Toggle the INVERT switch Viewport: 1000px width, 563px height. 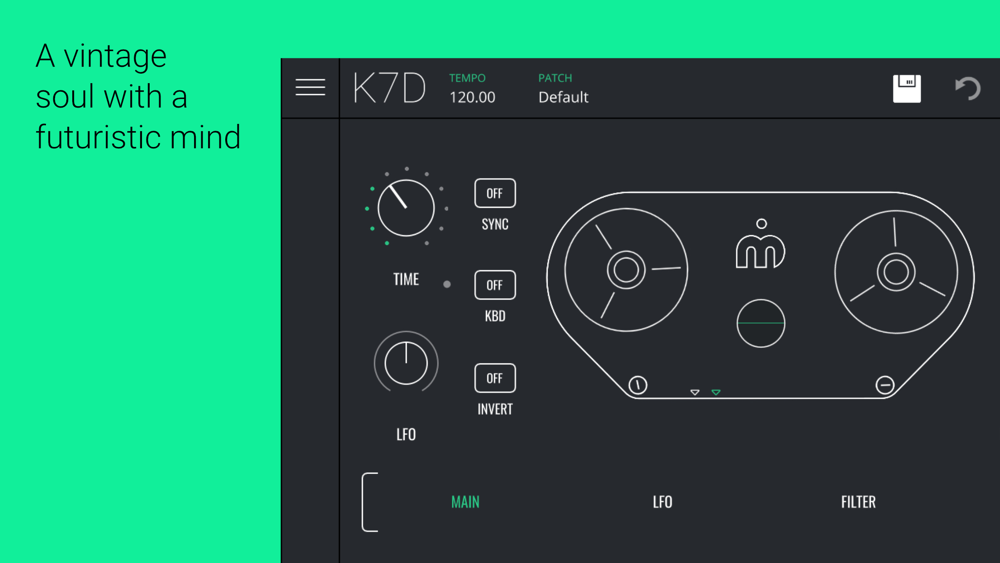click(495, 378)
